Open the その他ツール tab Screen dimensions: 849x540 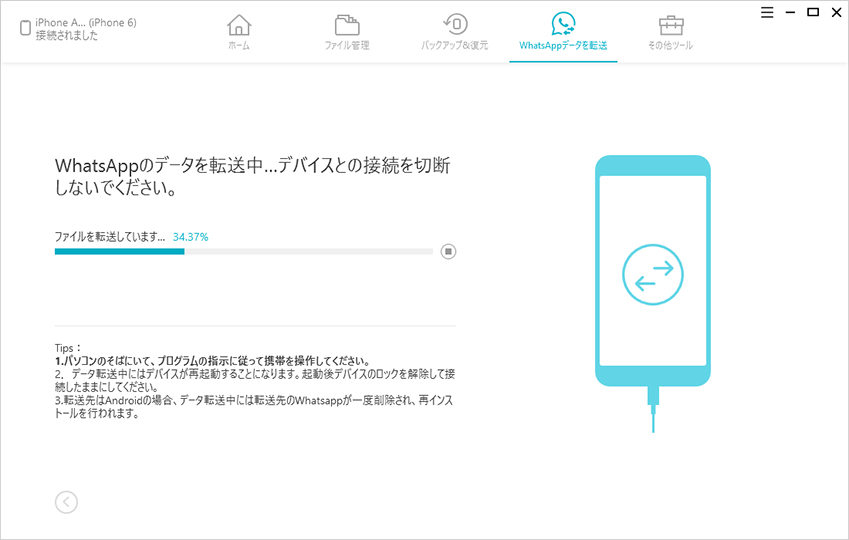coord(670,32)
